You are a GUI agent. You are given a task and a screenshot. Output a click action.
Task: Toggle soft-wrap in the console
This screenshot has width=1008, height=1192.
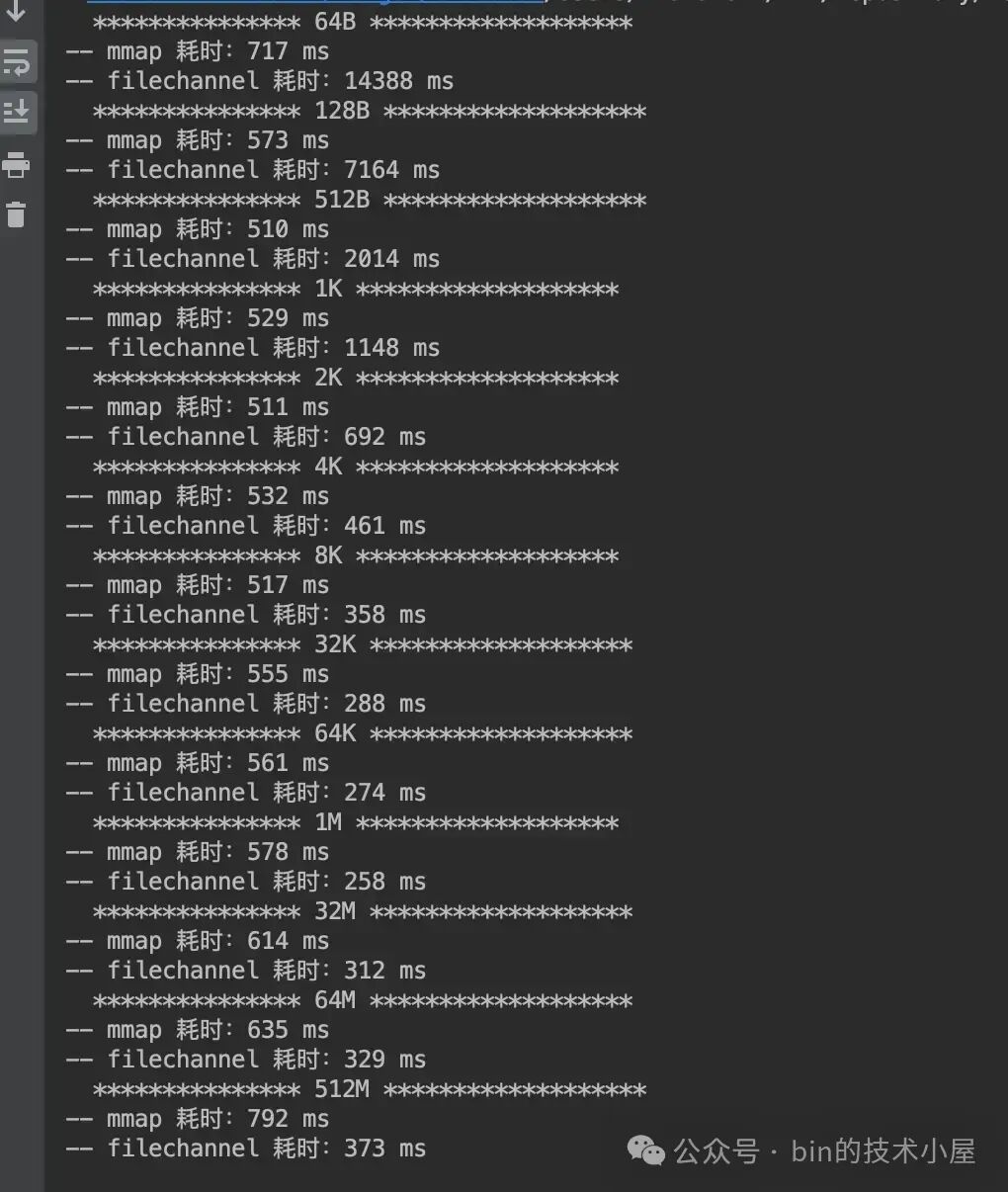[x=17, y=63]
